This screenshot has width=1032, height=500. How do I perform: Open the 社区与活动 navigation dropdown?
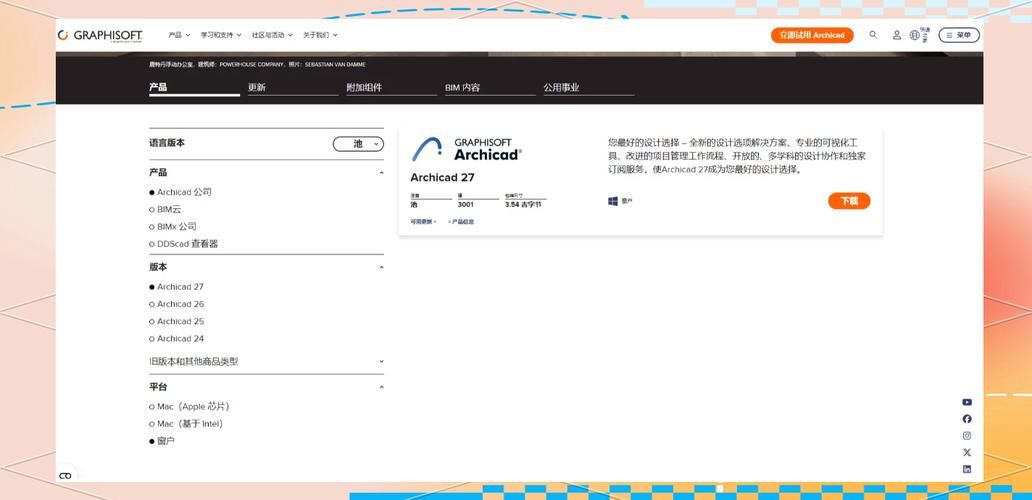272,35
